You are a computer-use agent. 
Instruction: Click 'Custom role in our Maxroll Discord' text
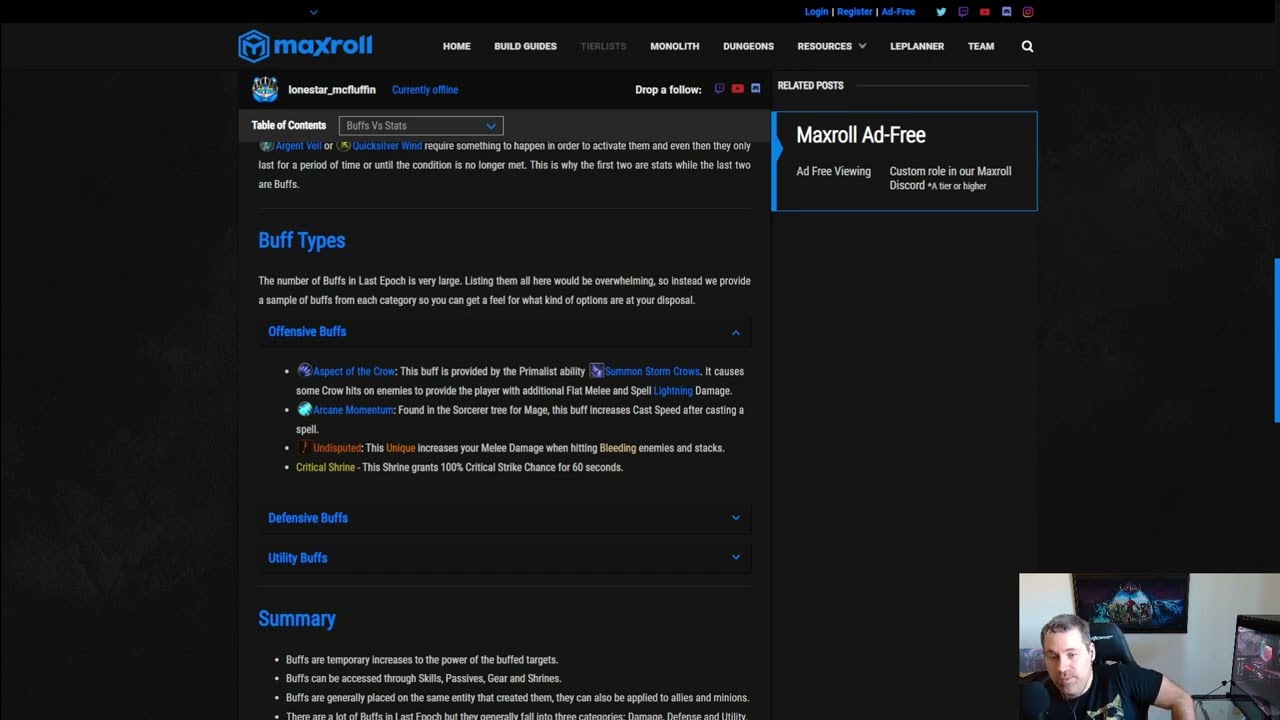point(951,178)
